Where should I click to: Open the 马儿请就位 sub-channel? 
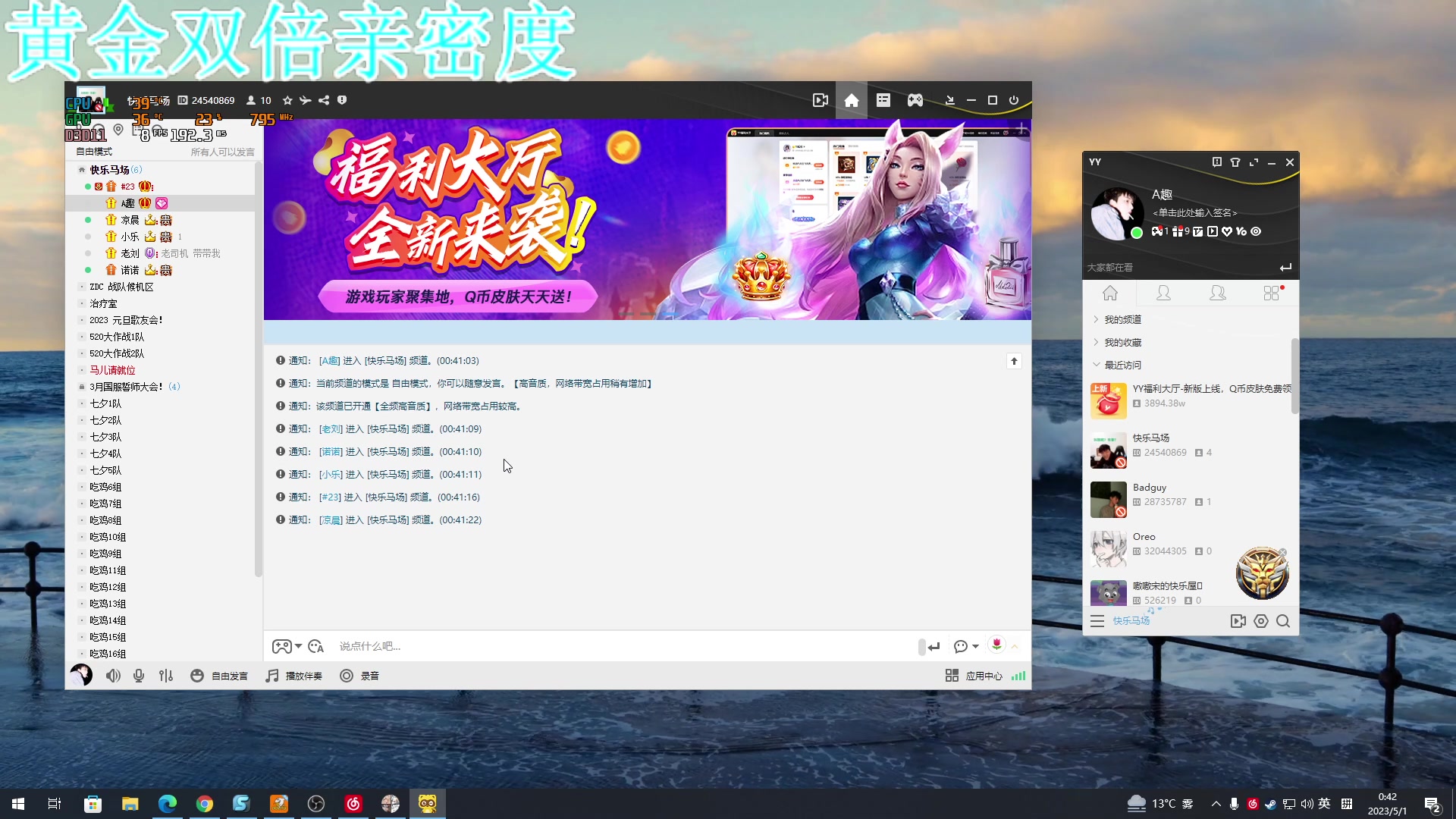click(x=112, y=370)
